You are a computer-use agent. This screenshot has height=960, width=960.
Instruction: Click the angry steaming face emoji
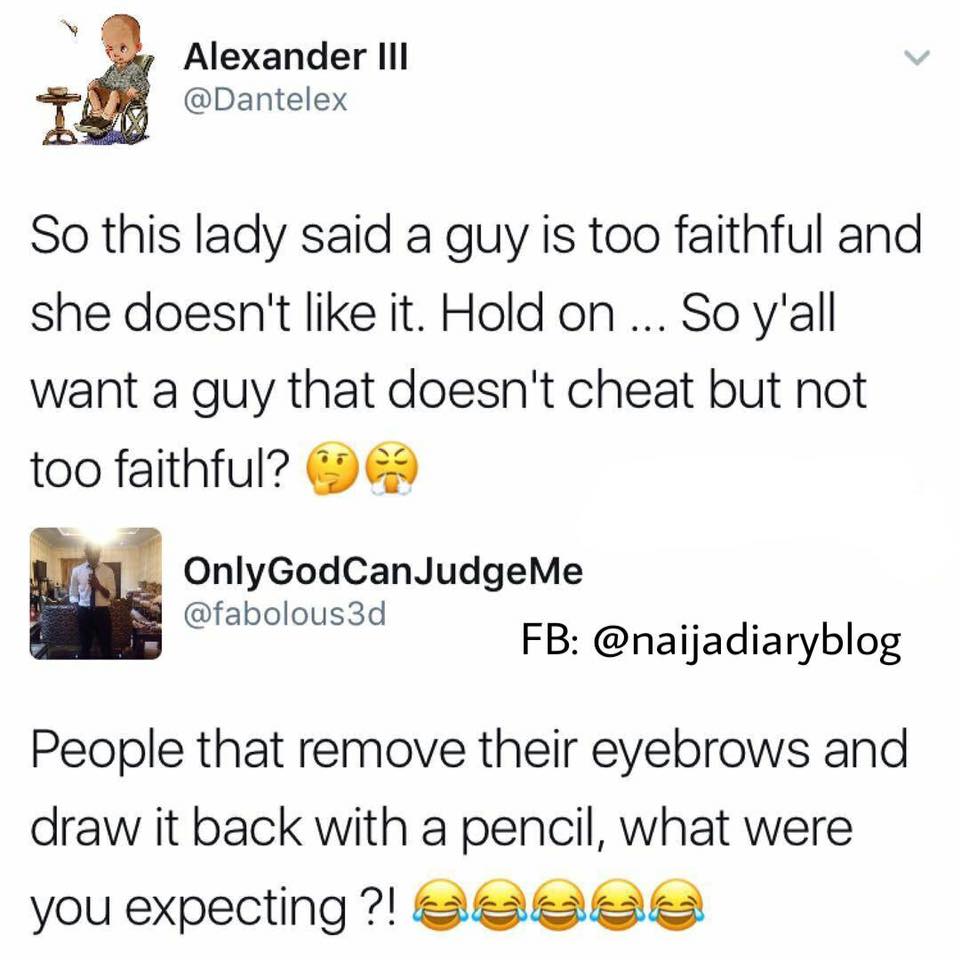(x=392, y=470)
